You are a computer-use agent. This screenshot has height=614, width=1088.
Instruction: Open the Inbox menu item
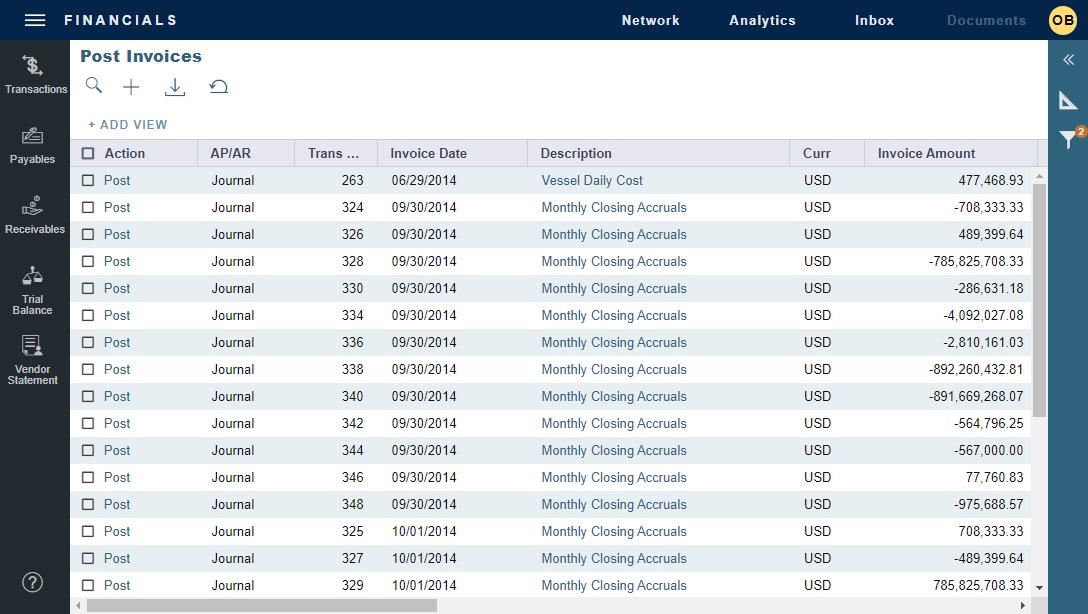873,19
